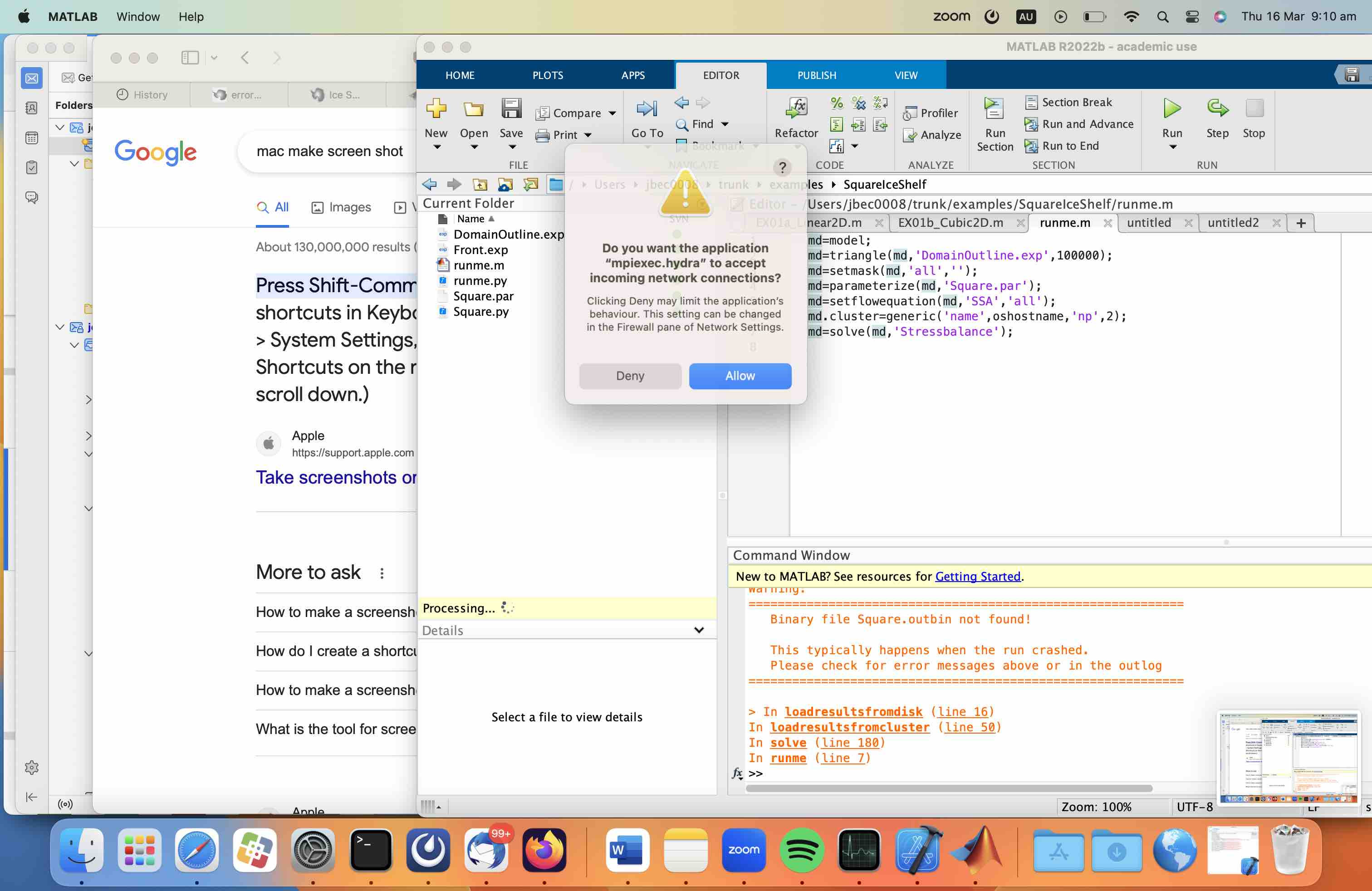Click the Wrap comments icon
The width and height of the screenshot is (1372, 891).
tap(880, 103)
